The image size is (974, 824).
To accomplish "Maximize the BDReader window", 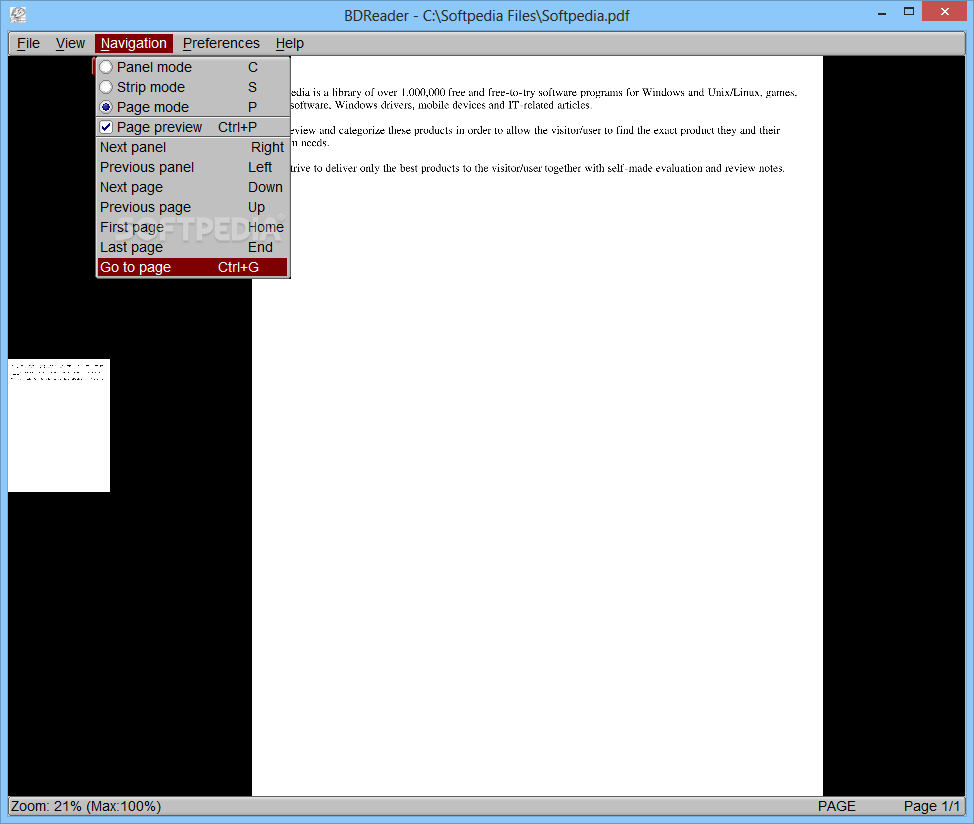I will (x=909, y=12).
